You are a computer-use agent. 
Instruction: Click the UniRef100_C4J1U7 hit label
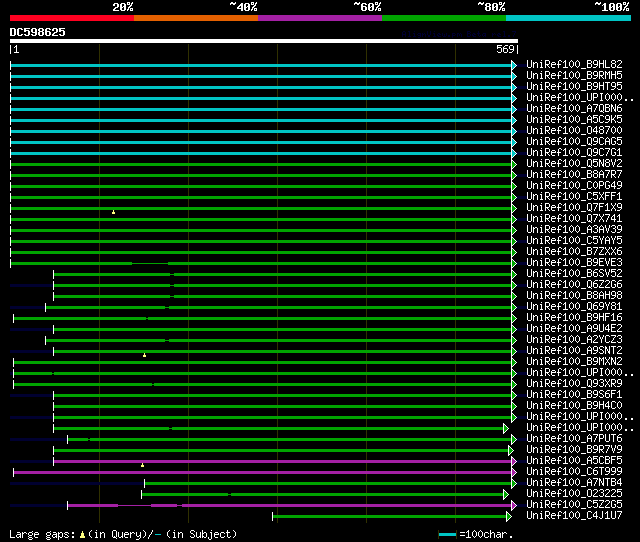(x=574, y=516)
